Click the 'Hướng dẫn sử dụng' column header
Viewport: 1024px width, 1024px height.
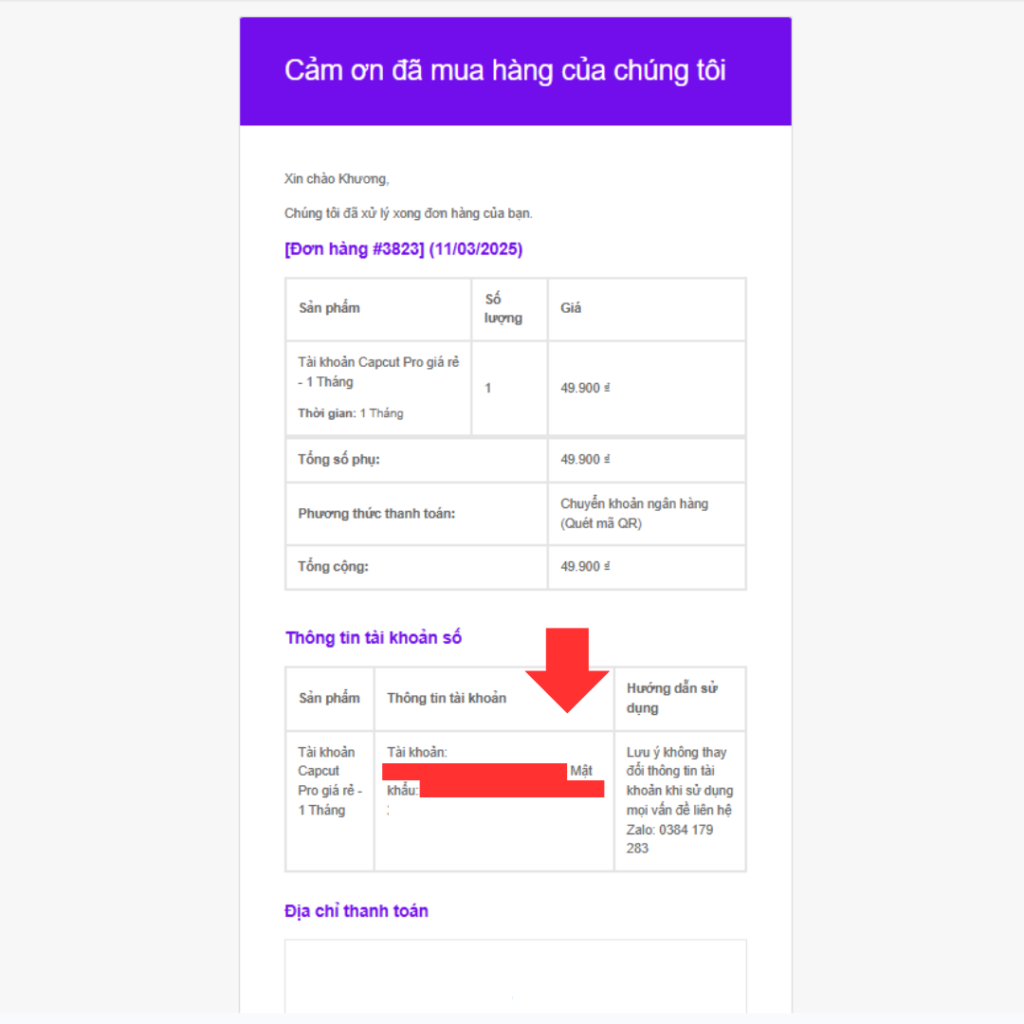[x=672, y=697]
